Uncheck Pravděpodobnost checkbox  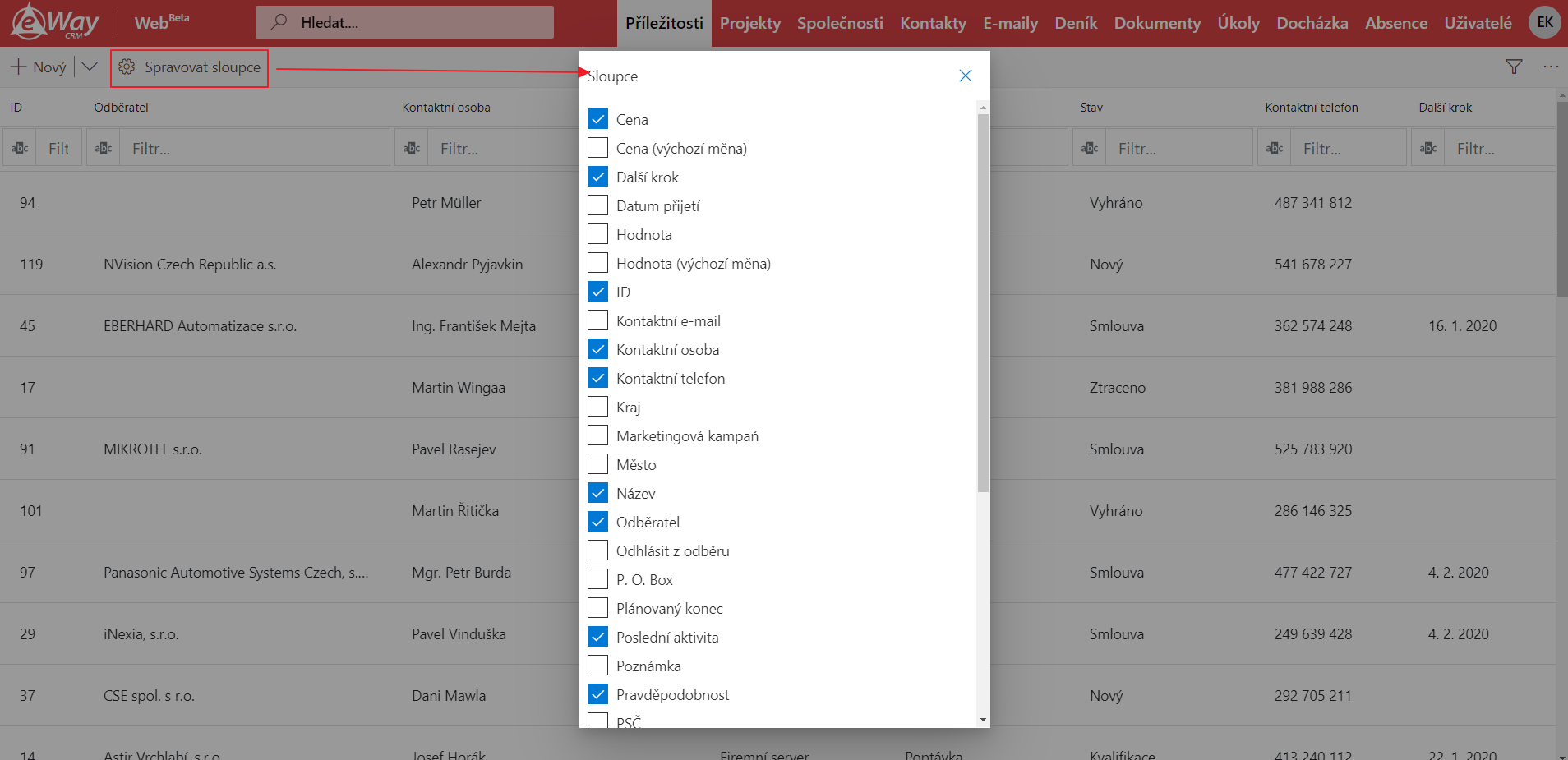tap(598, 694)
